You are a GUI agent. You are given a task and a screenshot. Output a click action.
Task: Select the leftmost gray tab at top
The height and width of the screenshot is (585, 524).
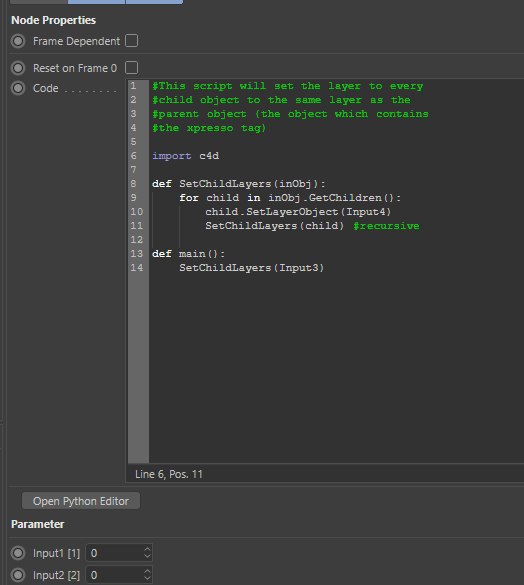click(39, 2)
